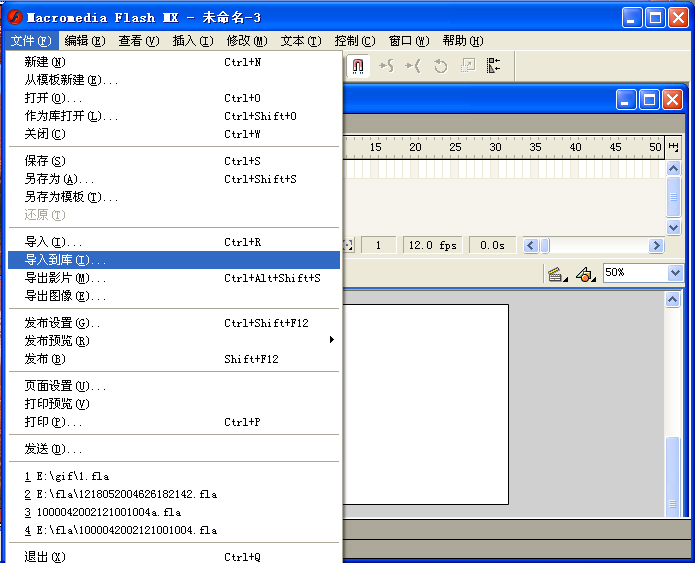Image resolution: width=695 pixels, height=563 pixels.
Task: Open the 50% zoom dropdown arrow
Action: coord(675,272)
